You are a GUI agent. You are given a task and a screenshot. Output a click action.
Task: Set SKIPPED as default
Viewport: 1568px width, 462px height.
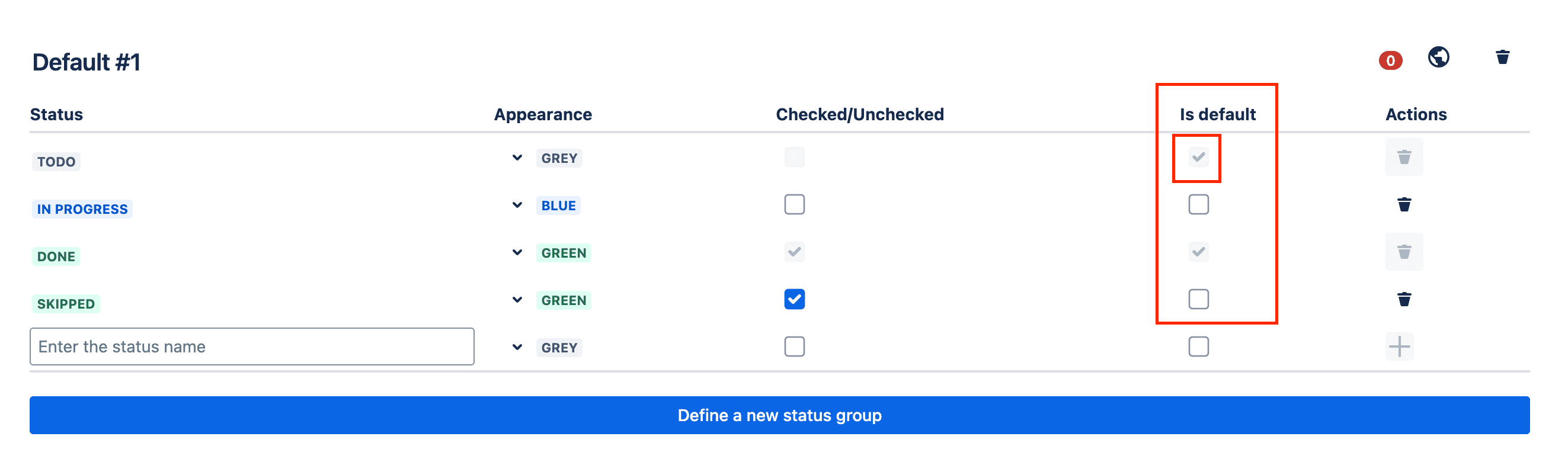tap(1198, 299)
